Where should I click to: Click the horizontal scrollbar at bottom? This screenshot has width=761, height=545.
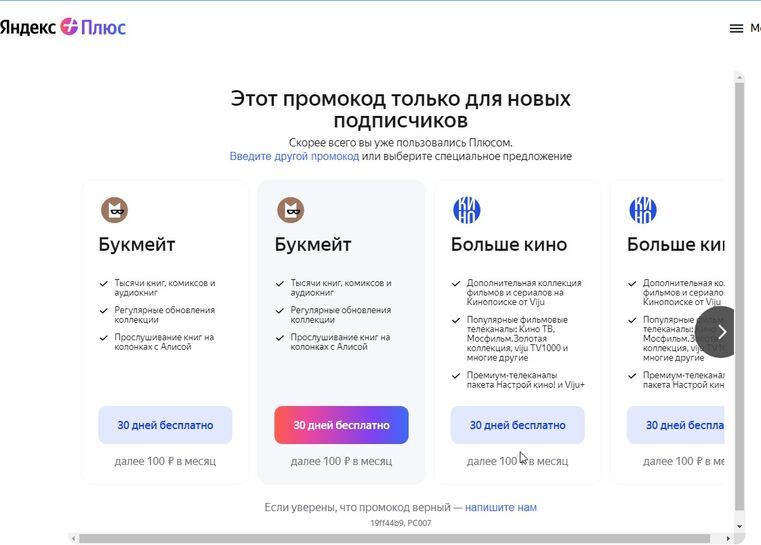[400, 539]
